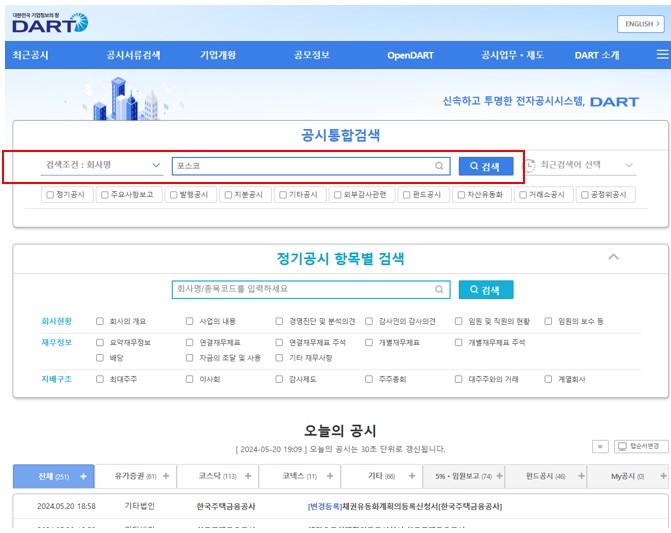Screen dimensions: 671x533
Task: Click the 탭순서변경 button
Action: 641,446
